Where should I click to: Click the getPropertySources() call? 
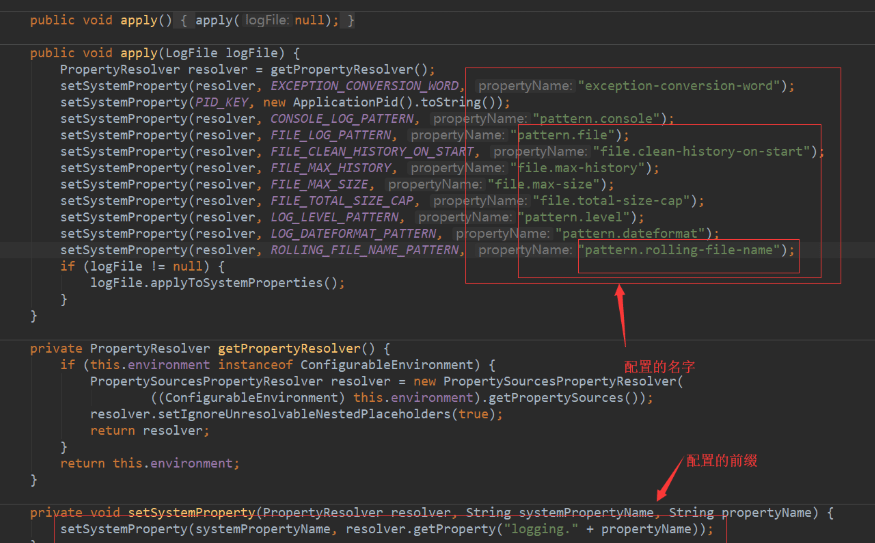click(564, 398)
